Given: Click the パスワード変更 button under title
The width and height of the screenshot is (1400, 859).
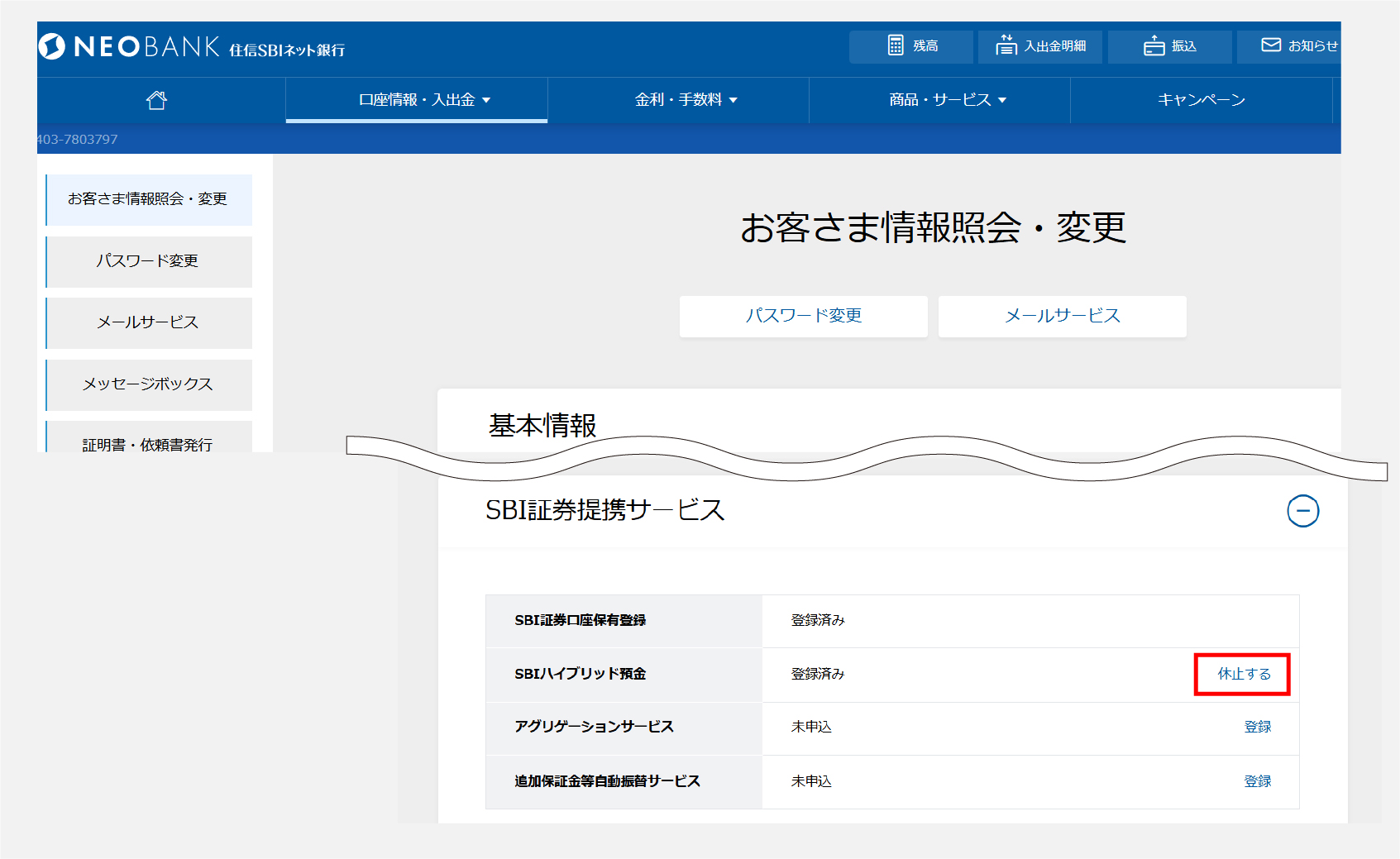Looking at the screenshot, I should (x=803, y=316).
